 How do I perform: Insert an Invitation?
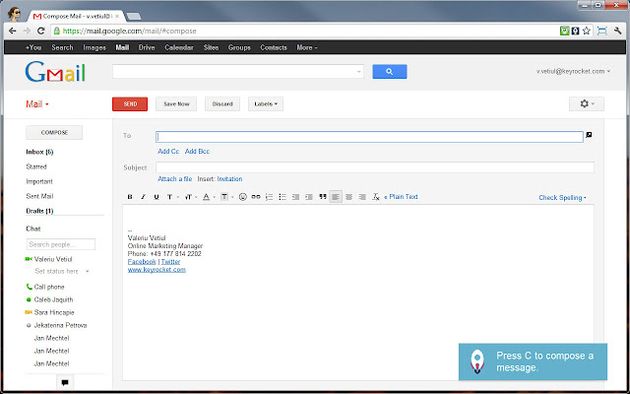(x=230, y=179)
